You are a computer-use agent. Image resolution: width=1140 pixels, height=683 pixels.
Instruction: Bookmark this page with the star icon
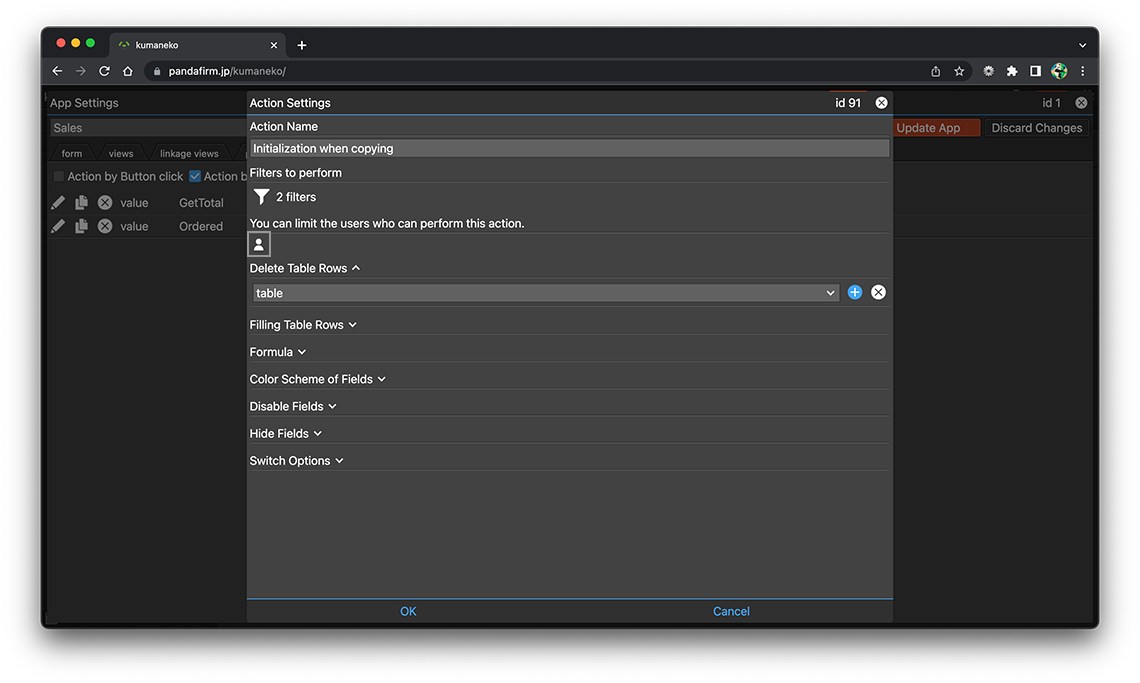pos(959,71)
